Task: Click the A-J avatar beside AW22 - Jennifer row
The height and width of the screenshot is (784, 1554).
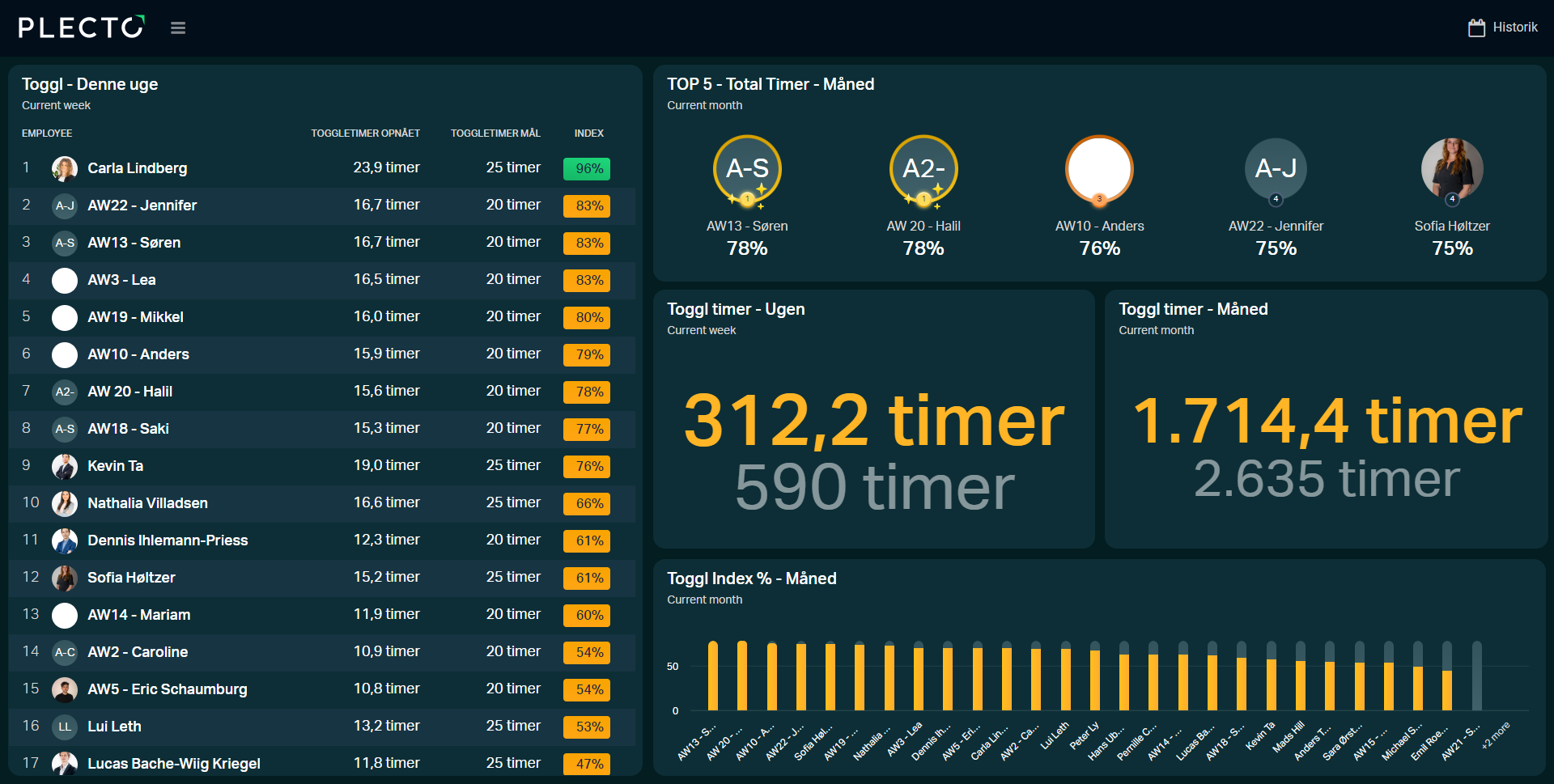Action: click(65, 206)
